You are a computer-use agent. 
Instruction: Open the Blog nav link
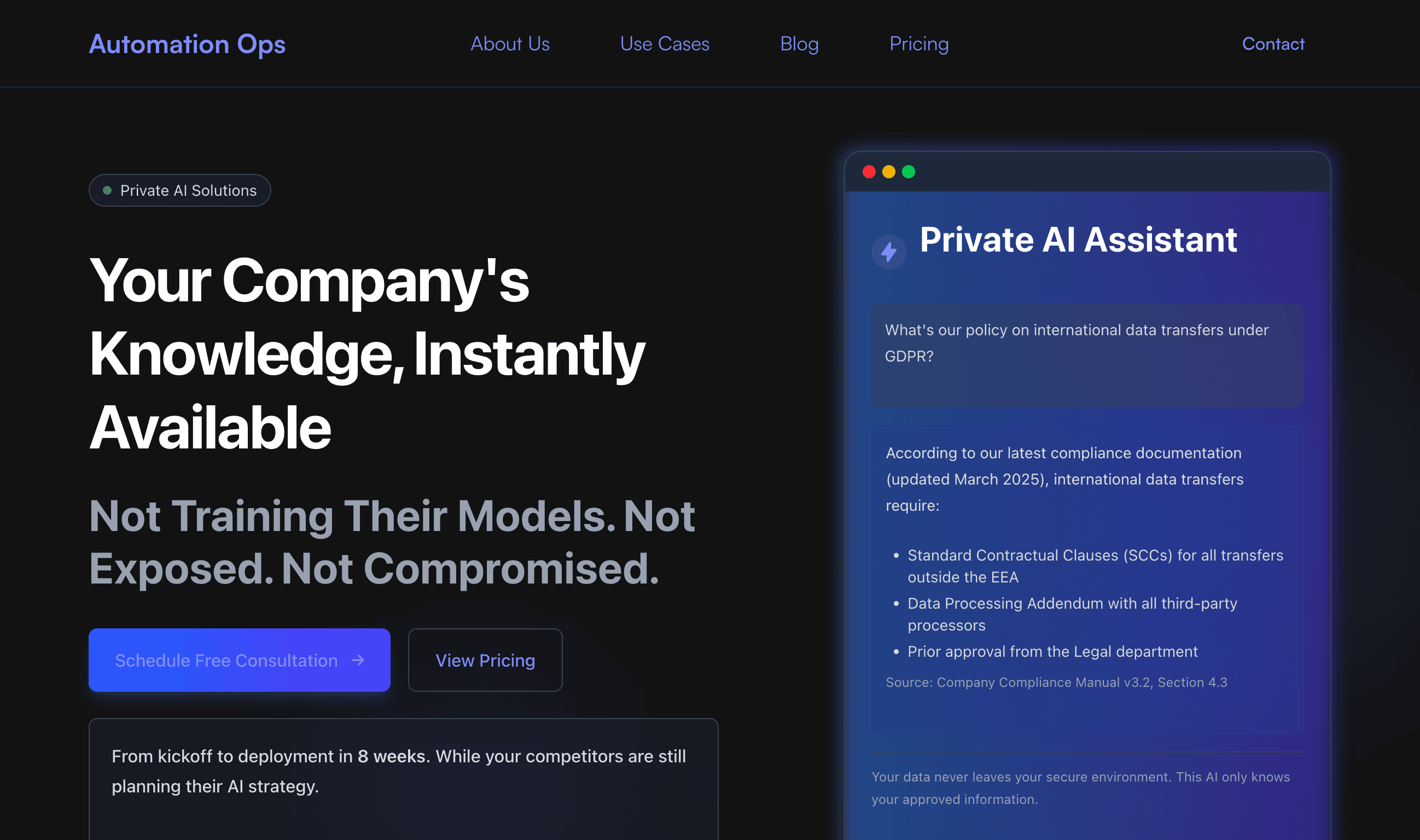point(800,44)
